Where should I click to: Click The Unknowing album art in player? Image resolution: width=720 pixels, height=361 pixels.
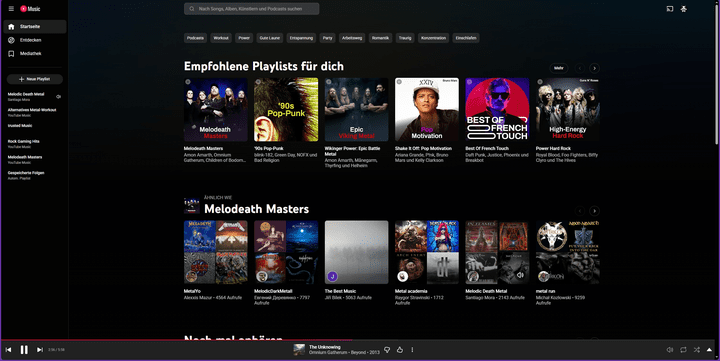[x=299, y=350]
